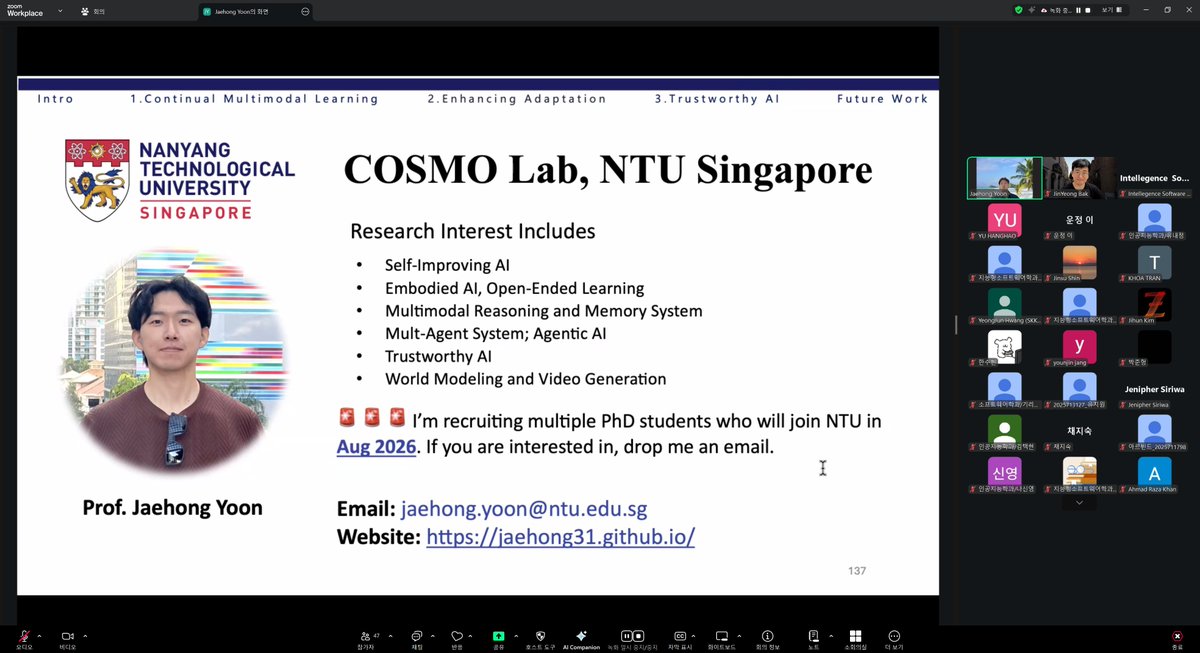The width and height of the screenshot is (1200, 653).
Task: Select the Jihun Kim red Z tile
Action: 1154,304
